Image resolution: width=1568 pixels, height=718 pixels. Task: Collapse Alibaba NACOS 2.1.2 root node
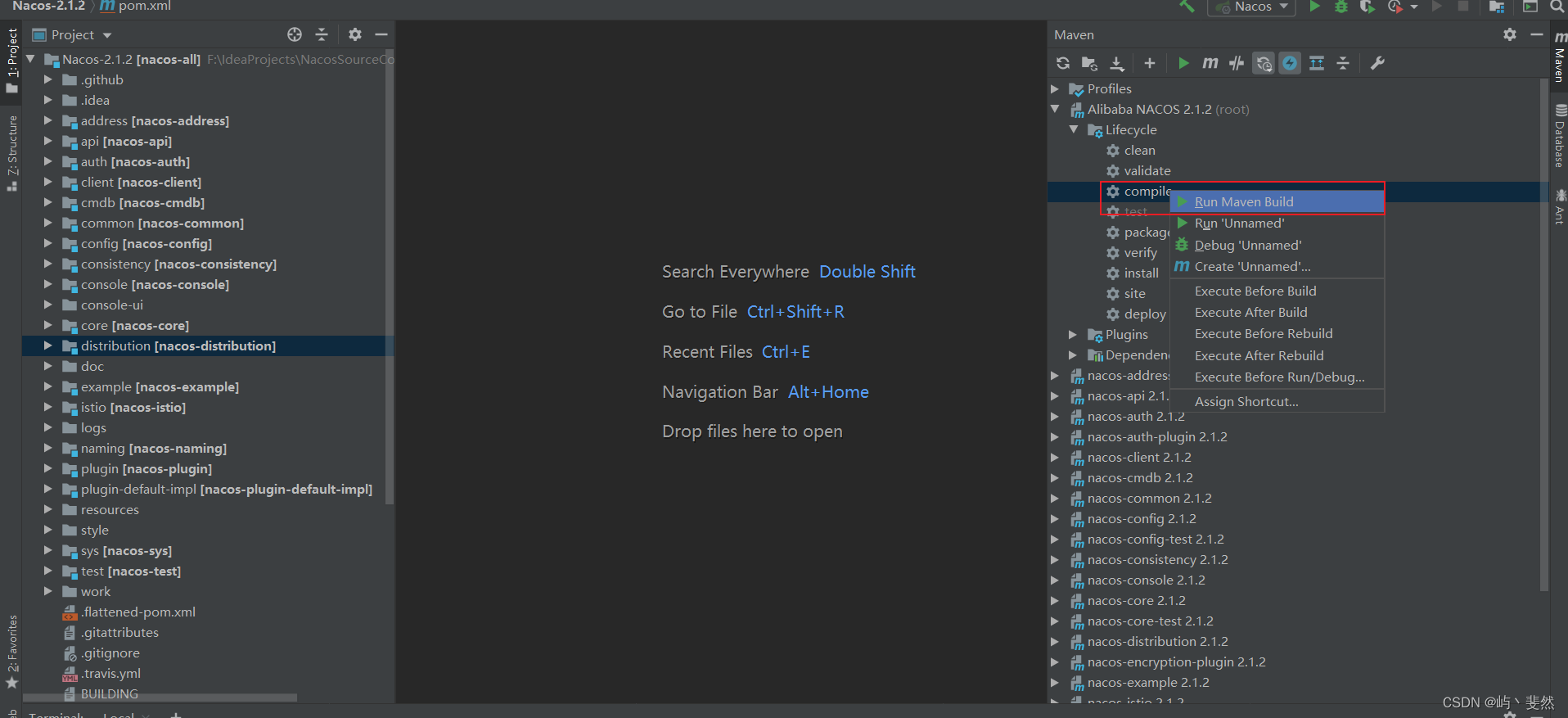pos(1055,109)
